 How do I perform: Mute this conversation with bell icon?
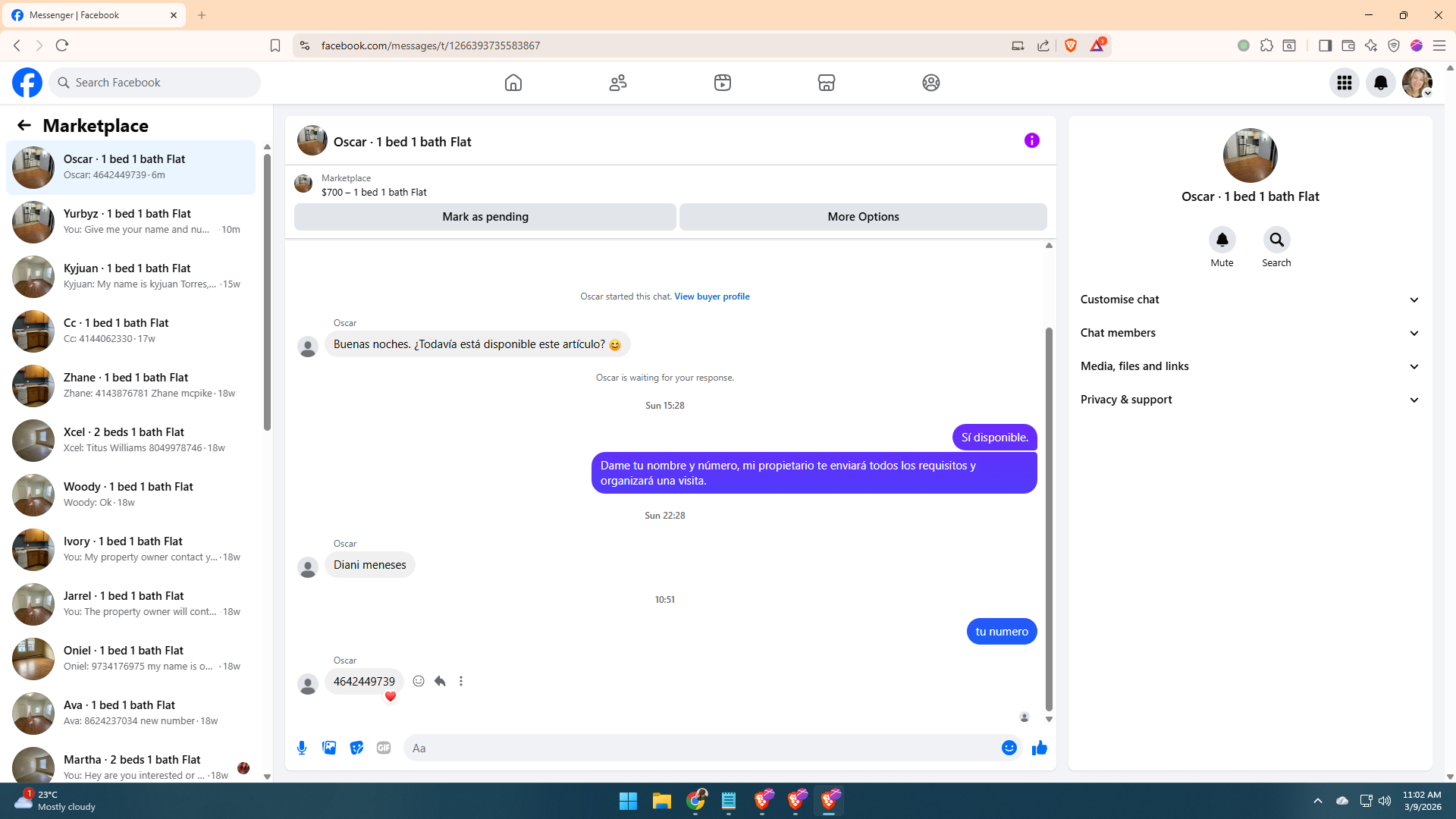tap(1222, 240)
